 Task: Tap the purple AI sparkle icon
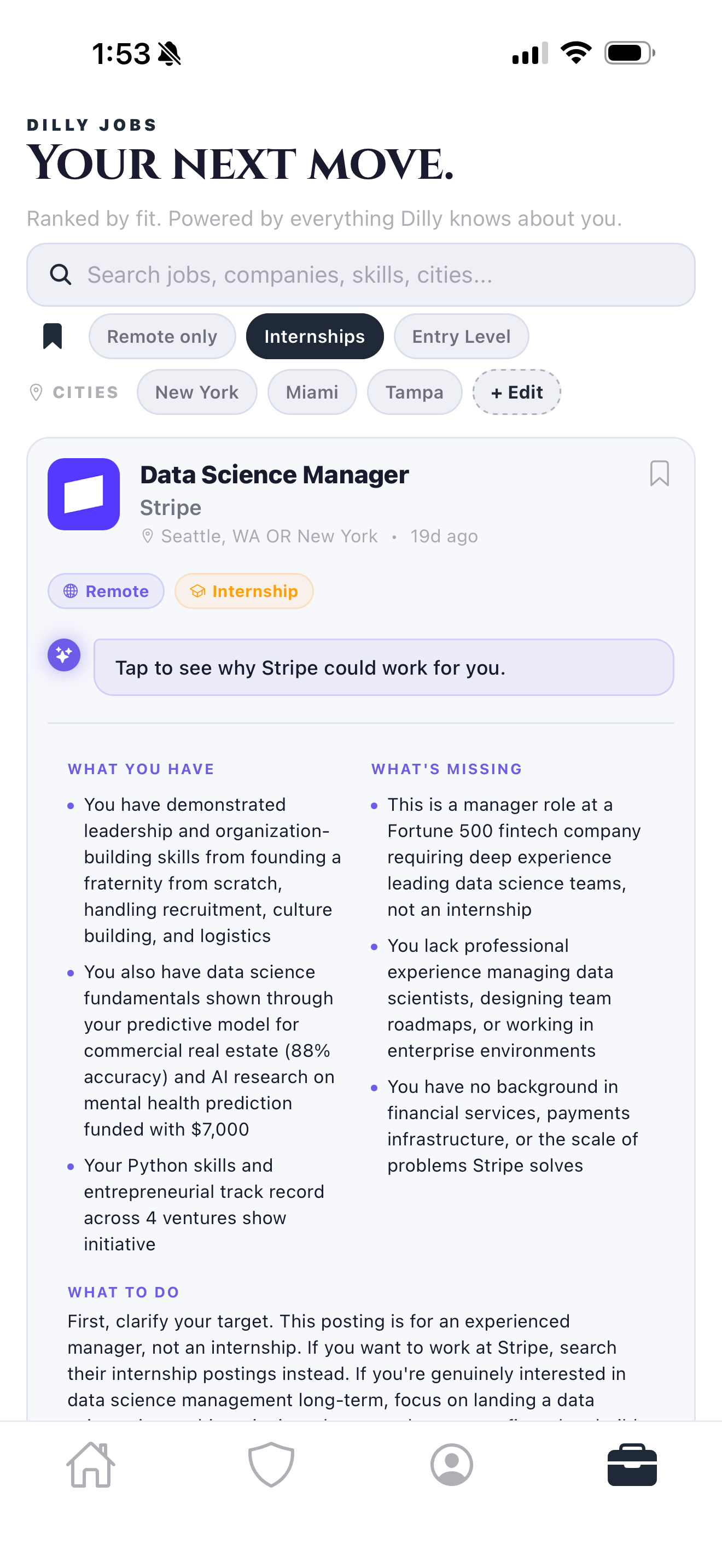(x=64, y=655)
